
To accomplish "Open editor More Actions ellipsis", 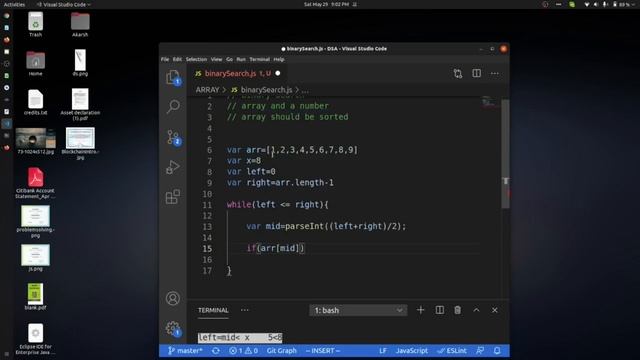I will pos(495,73).
